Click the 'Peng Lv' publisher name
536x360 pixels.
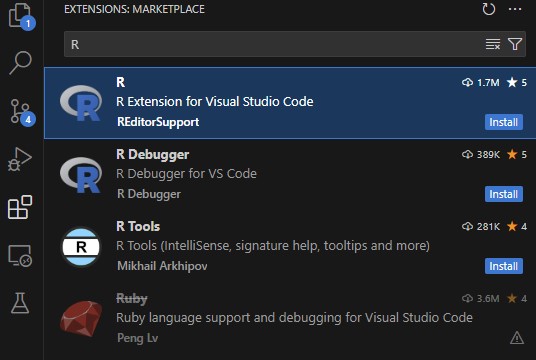[x=137, y=338]
